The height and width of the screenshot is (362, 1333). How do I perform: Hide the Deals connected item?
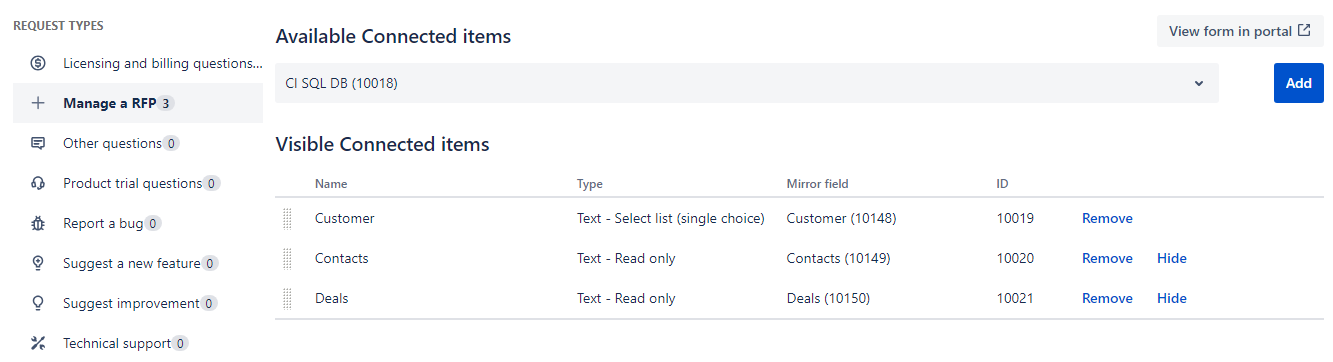[1172, 298]
